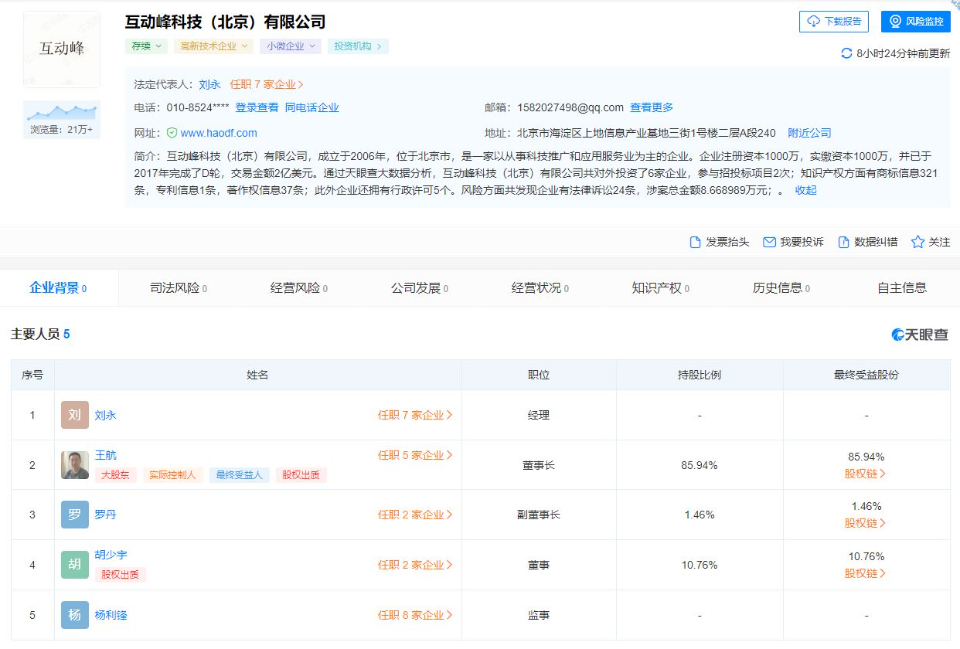Open 王航's 任职5家企业 link
The height and width of the screenshot is (649, 960).
tap(415, 455)
